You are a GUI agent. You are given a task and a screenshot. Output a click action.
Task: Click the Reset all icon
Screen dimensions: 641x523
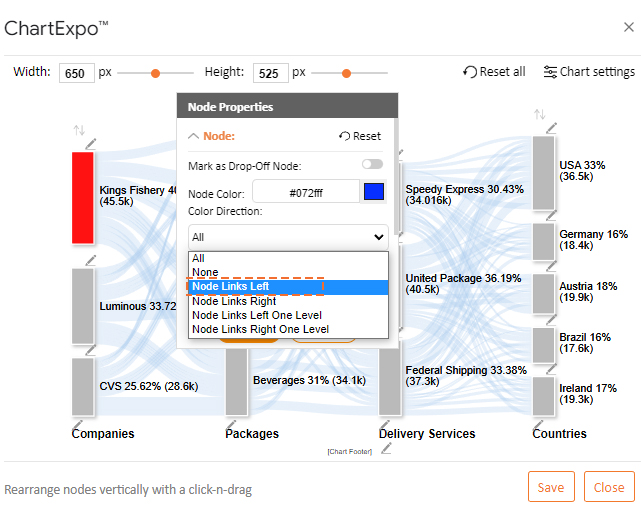(470, 72)
